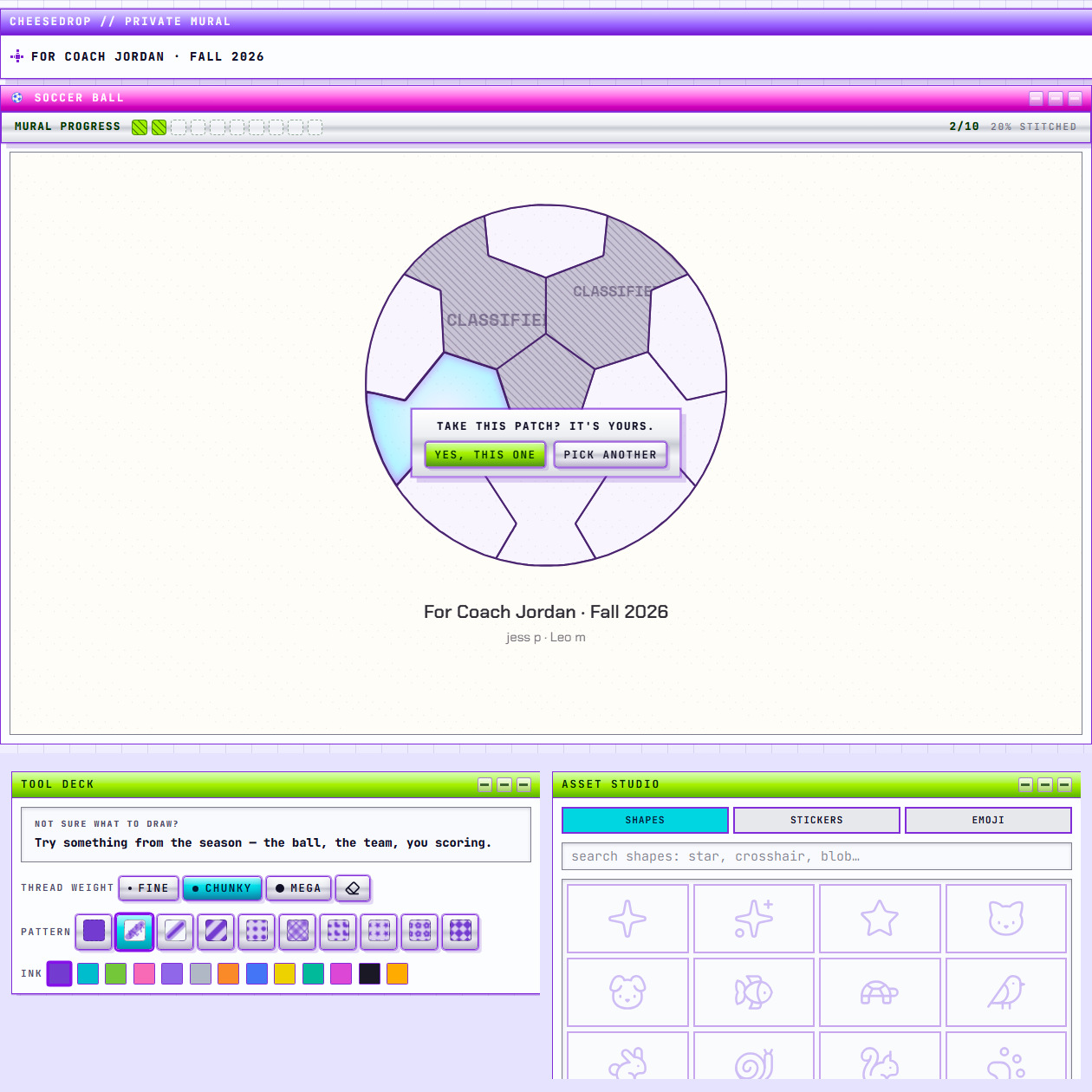Confirm with Yes, This One
The height and width of the screenshot is (1092, 1092).
[484, 455]
